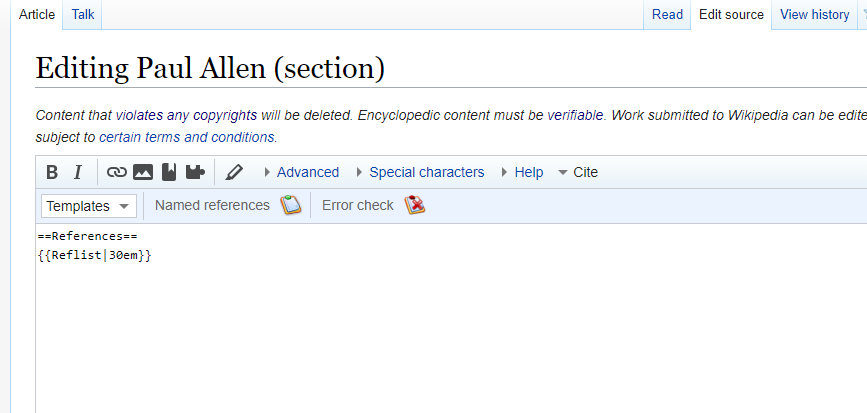Image resolution: width=867 pixels, height=413 pixels.
Task: Run Error check clipboard icon
Action: tap(415, 205)
